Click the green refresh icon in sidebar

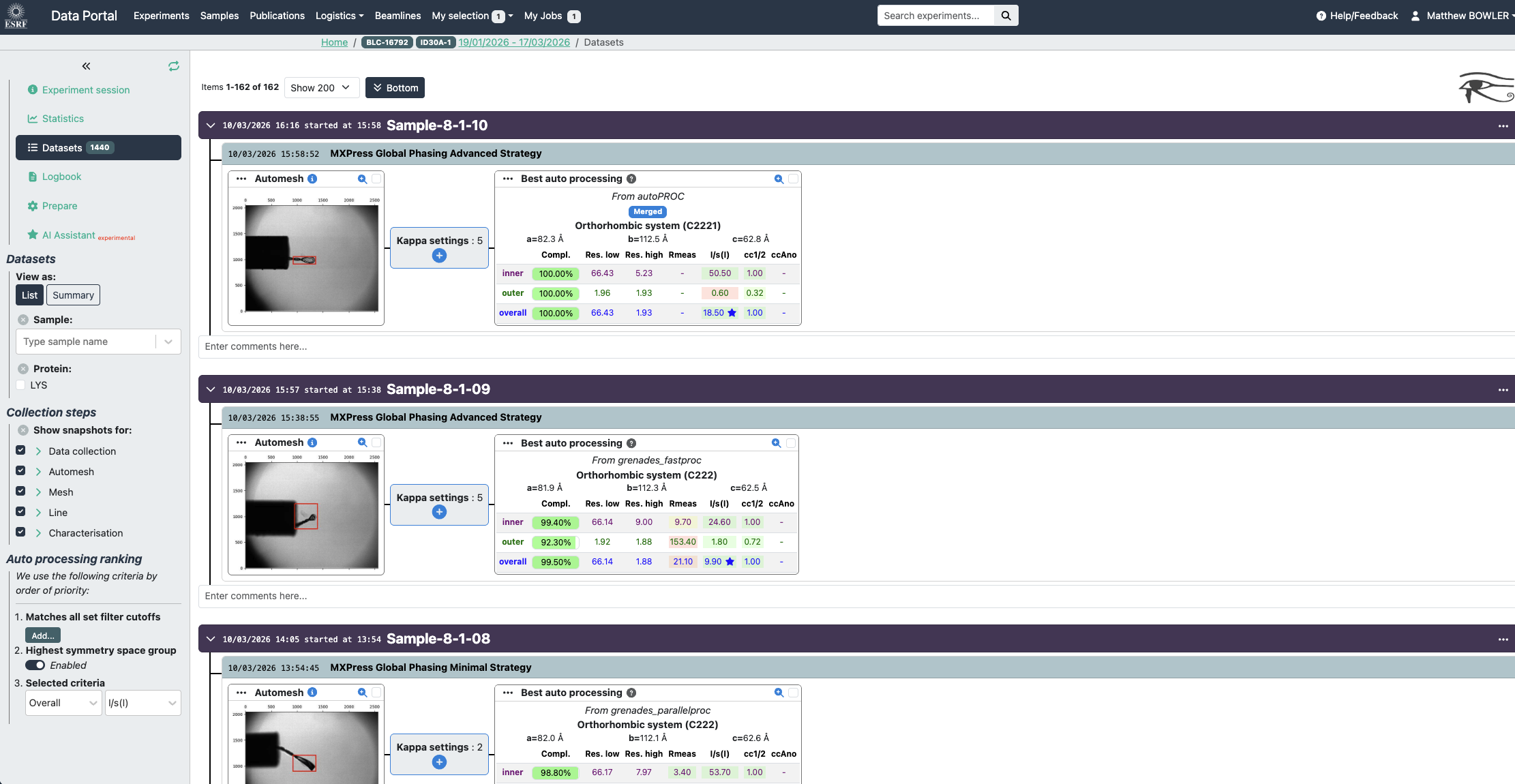coord(174,66)
